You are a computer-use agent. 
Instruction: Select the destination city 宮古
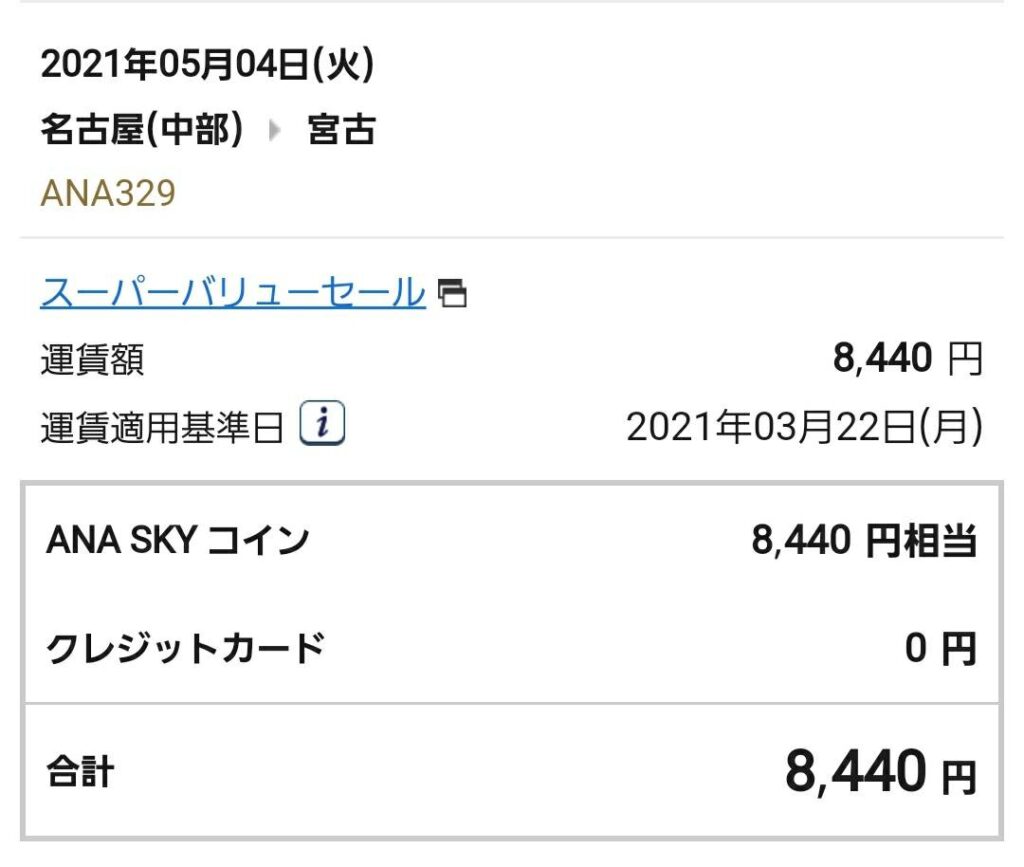point(342,129)
